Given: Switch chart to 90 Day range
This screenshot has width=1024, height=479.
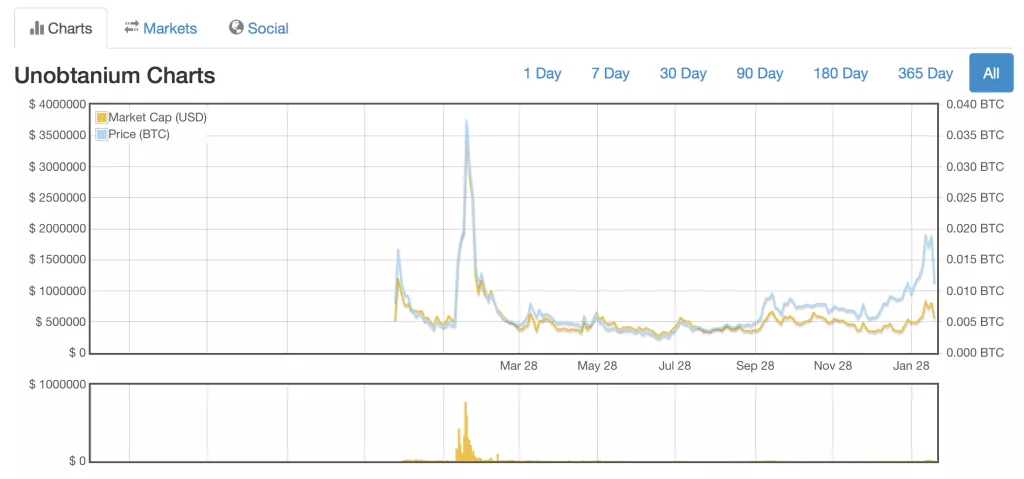Looking at the screenshot, I should 760,73.
